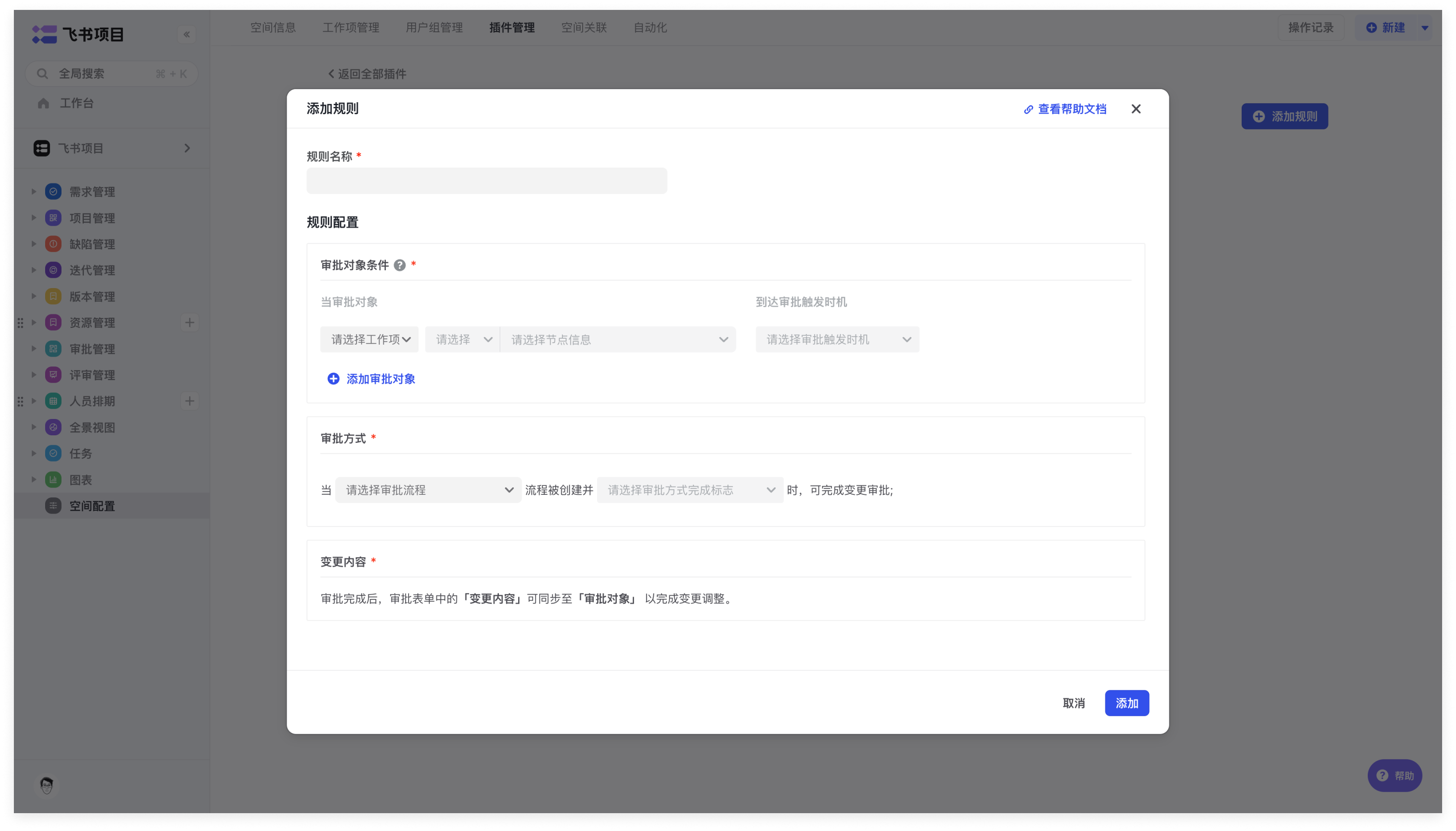Screen dimensions: 1456x831
Task: Open the user avatar at bottom left
Action: coord(47,785)
